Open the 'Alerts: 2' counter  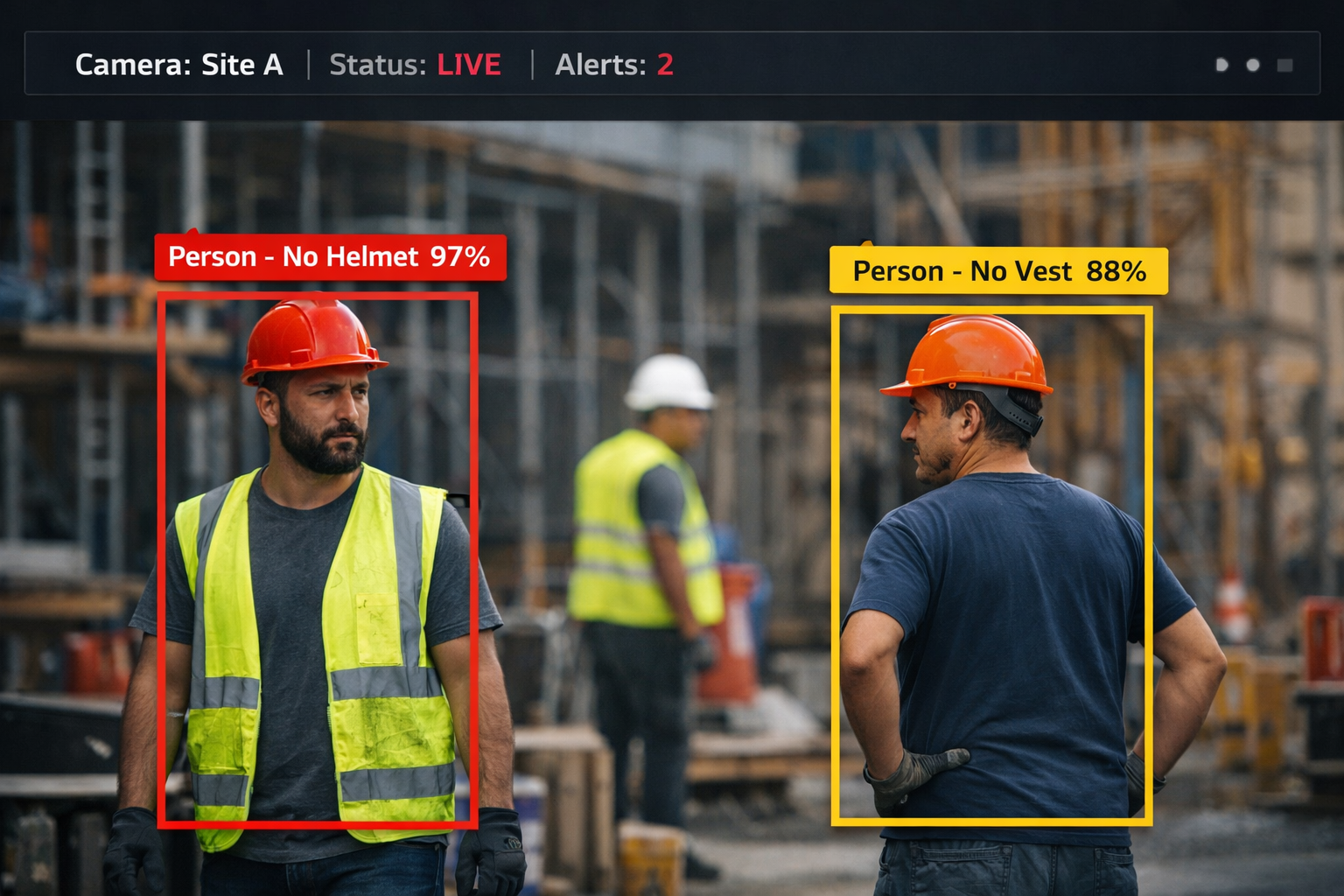[x=612, y=66]
